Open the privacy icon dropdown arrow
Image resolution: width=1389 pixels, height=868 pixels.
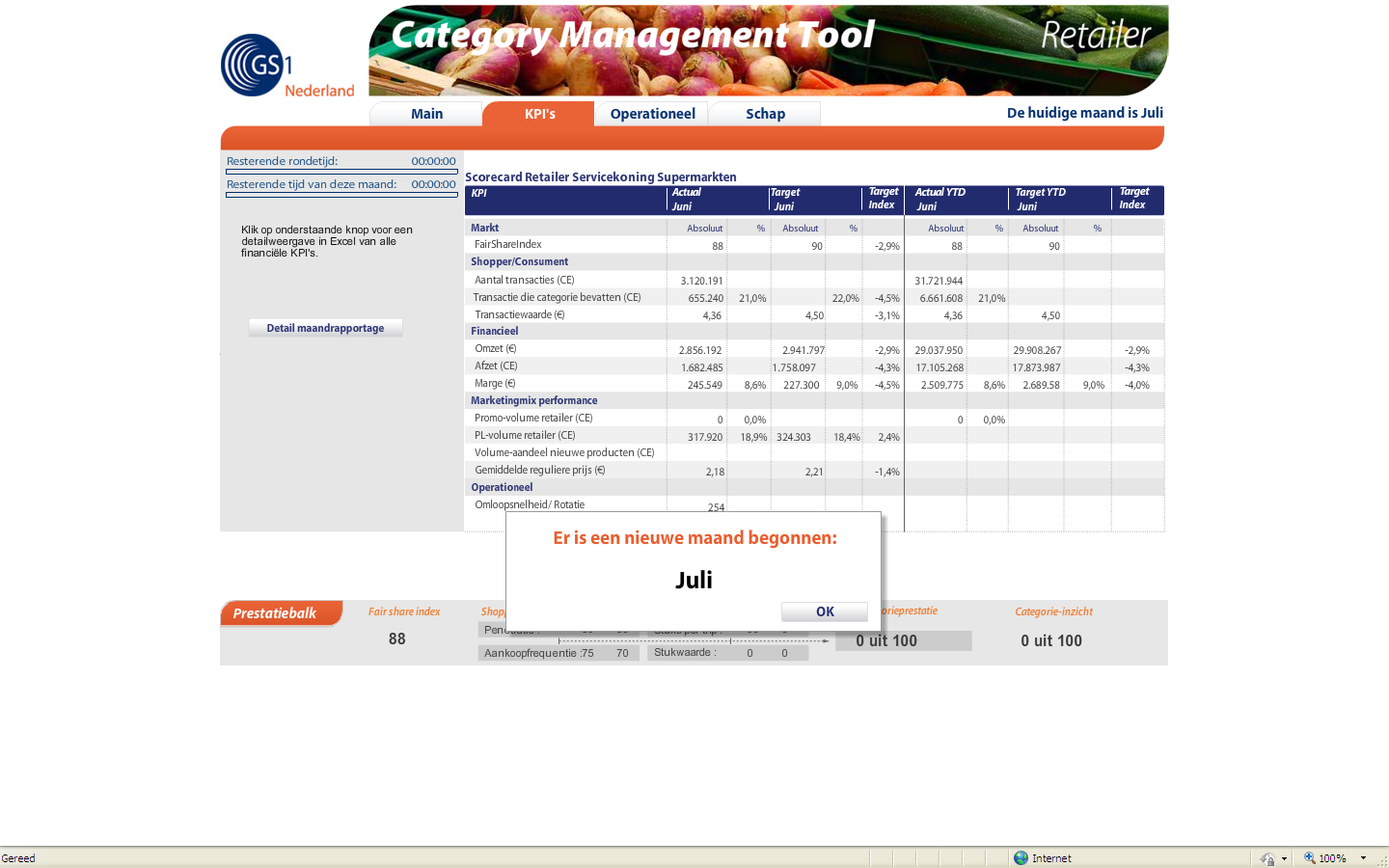click(1284, 858)
